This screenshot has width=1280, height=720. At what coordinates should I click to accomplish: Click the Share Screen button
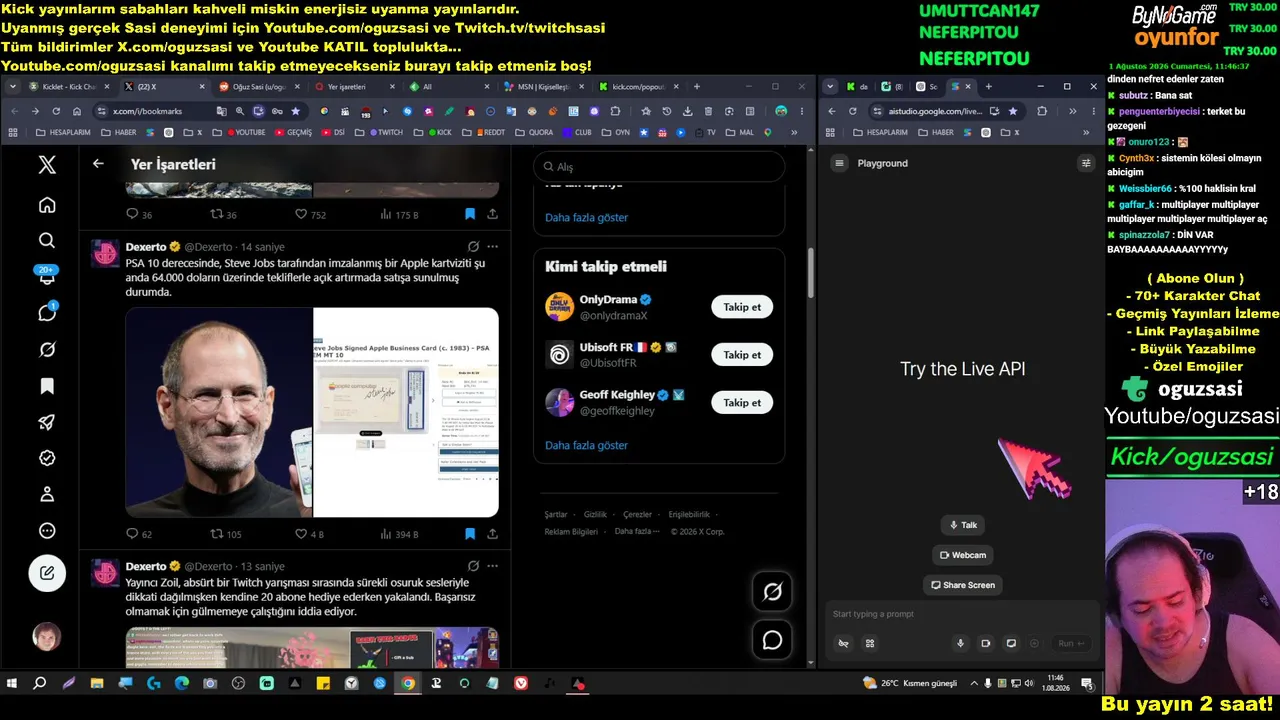coord(963,585)
